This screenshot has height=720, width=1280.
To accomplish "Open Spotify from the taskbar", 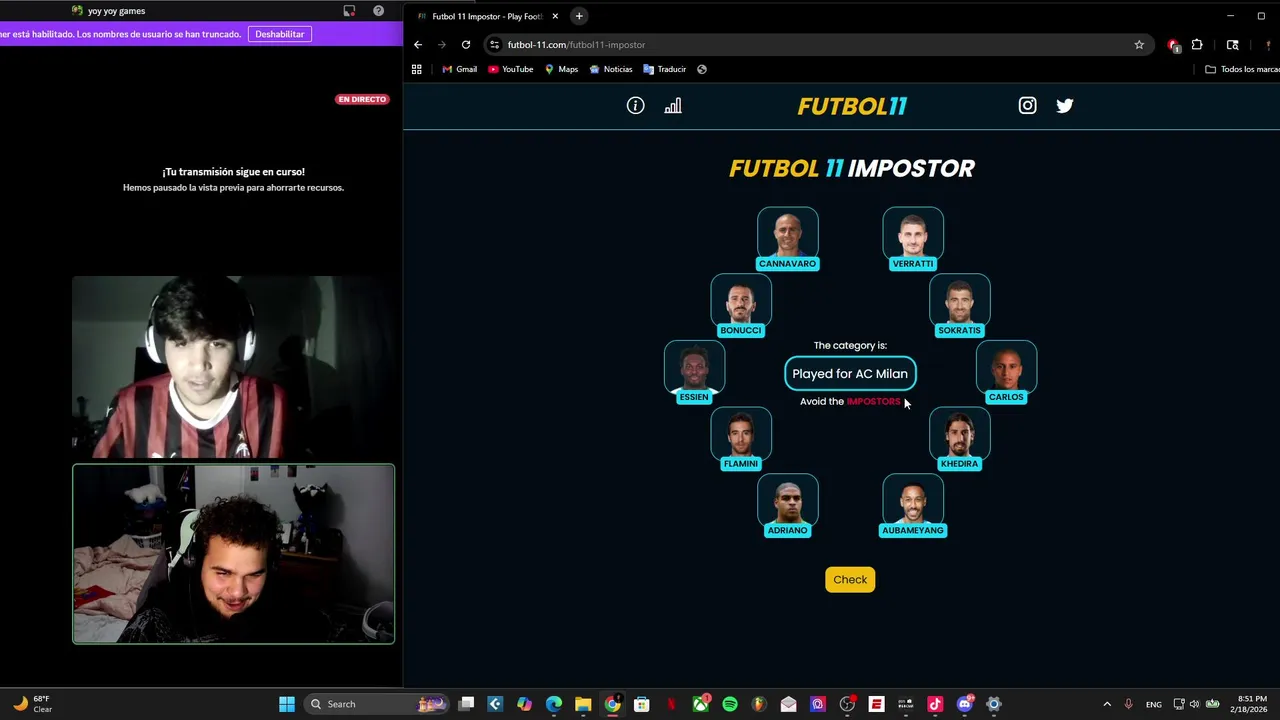I will (x=730, y=704).
